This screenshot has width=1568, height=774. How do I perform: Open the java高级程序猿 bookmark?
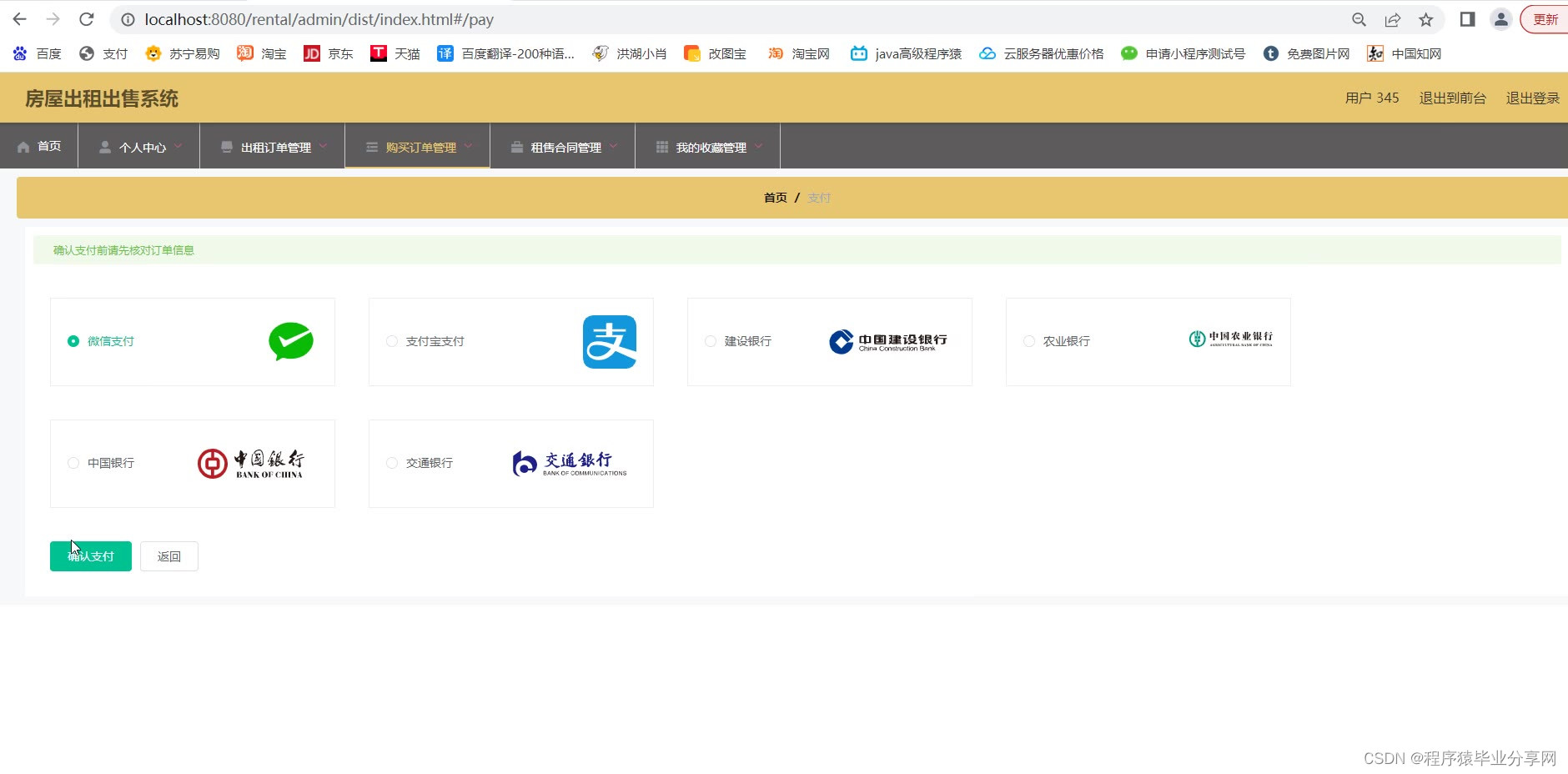pyautogui.click(x=906, y=53)
